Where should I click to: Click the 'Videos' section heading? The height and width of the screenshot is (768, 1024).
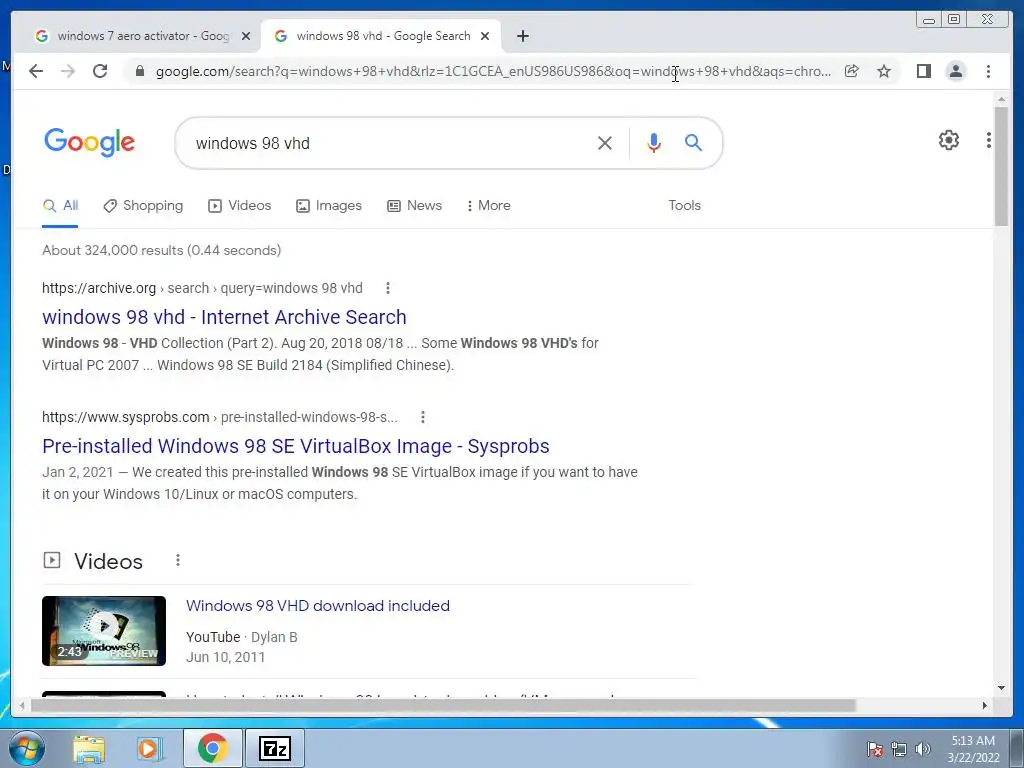click(x=108, y=561)
